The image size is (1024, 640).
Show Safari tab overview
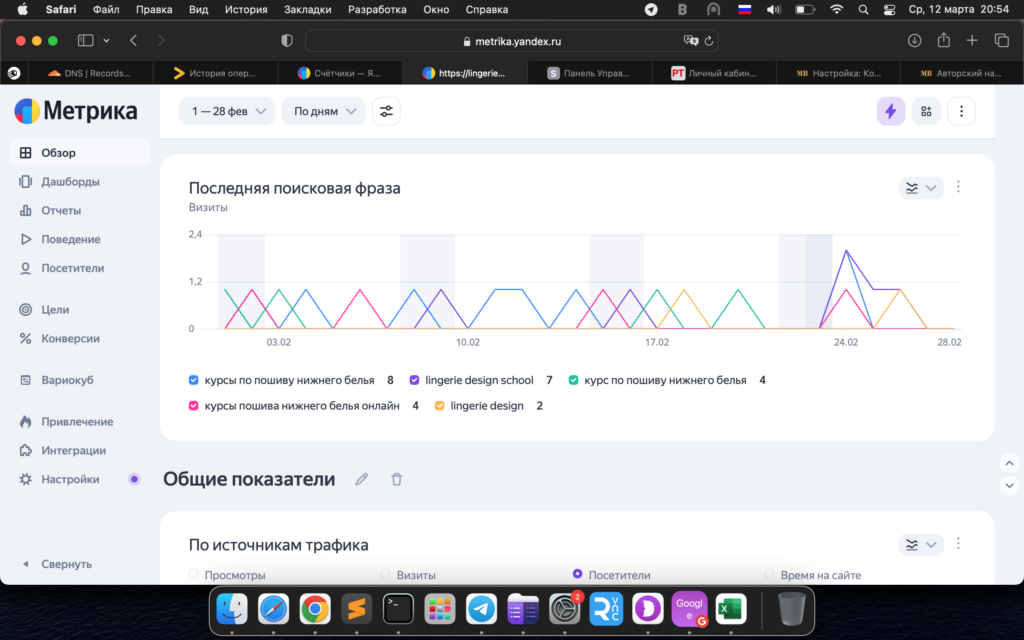[x=1002, y=40]
